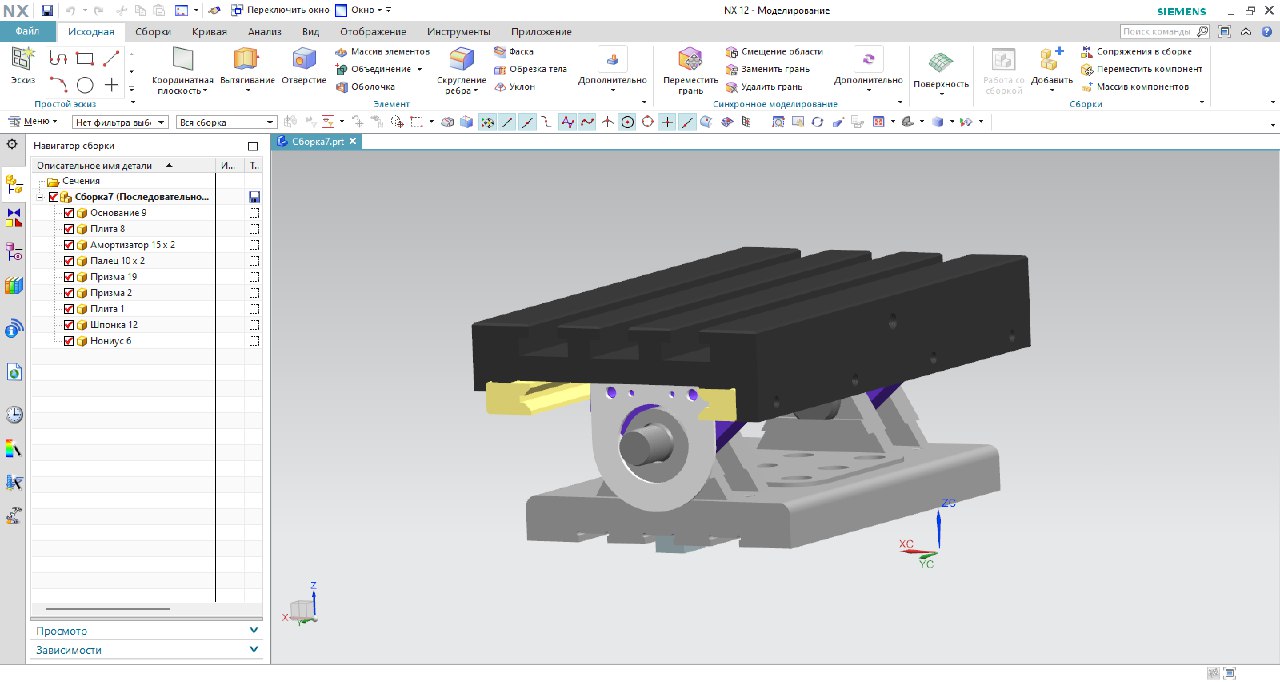This screenshot has height=682, width=1280.
Task: Select the rectangle sketch tool
Action: point(85,59)
